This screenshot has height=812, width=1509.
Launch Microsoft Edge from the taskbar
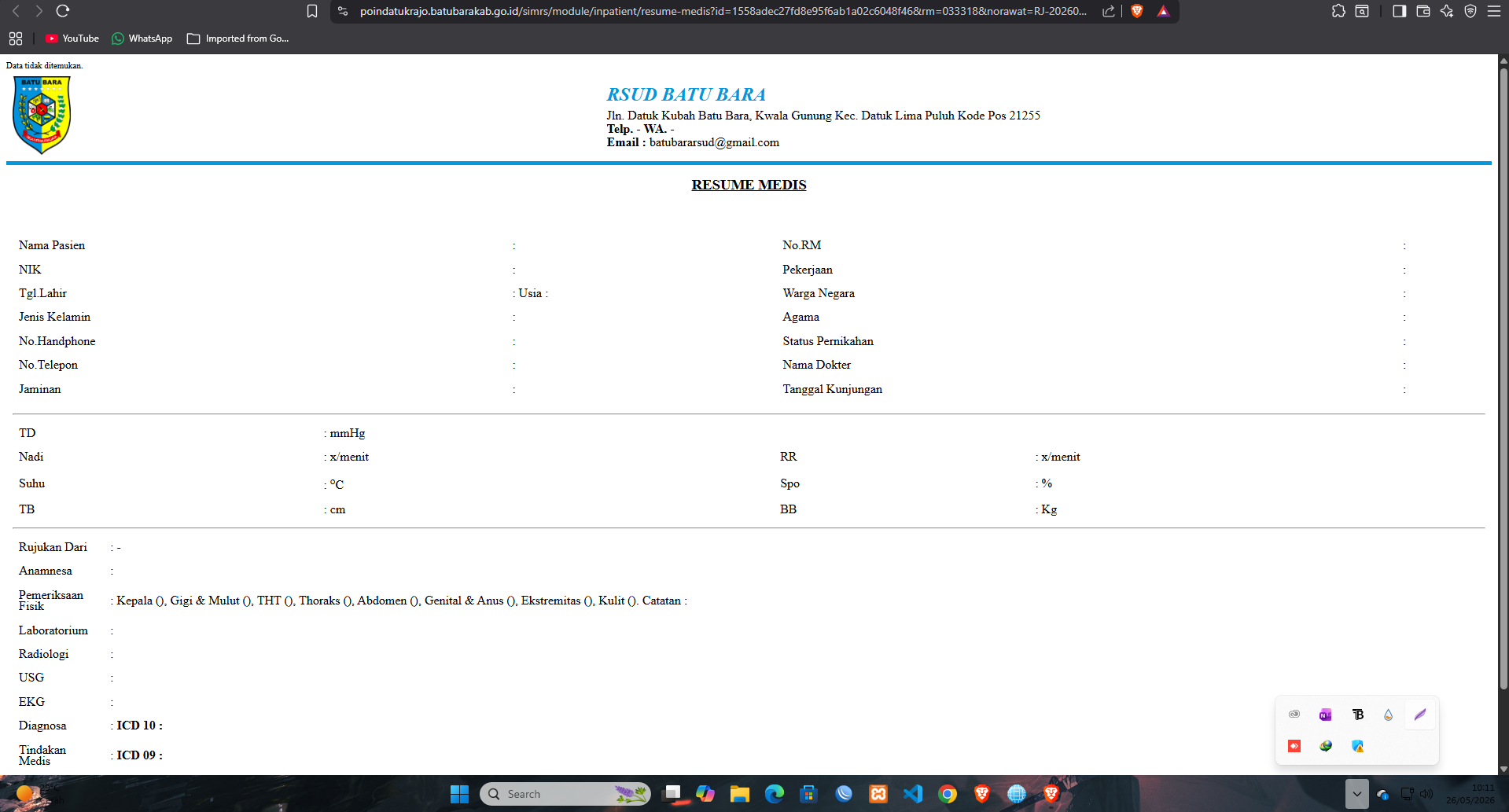(775, 794)
